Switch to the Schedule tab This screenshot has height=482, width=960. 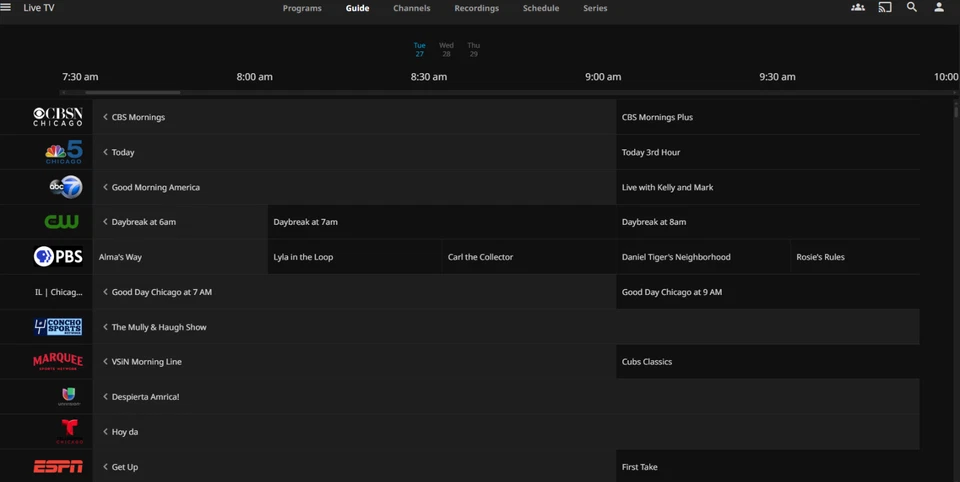(541, 8)
